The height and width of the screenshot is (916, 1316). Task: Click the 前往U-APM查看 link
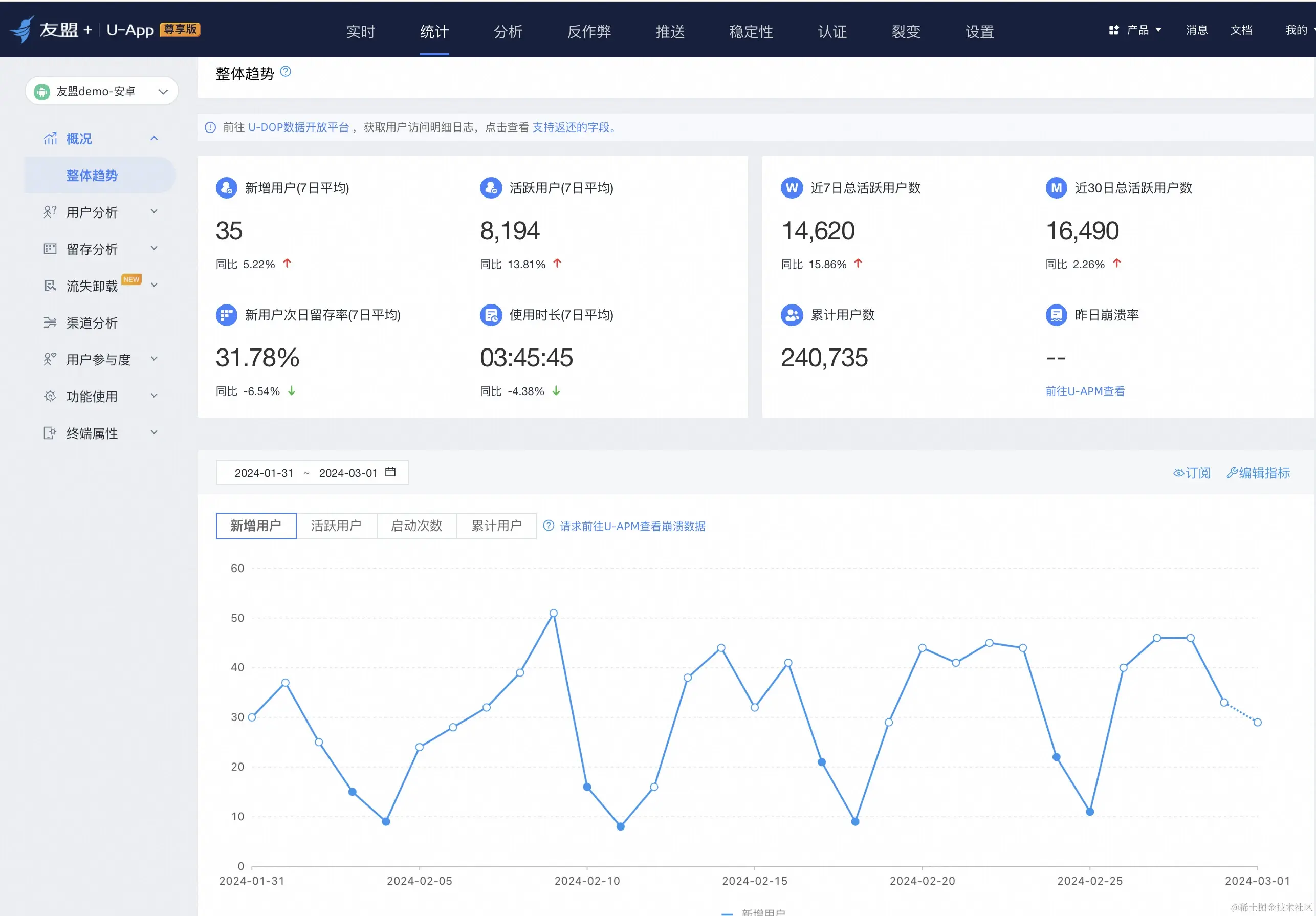1084,391
